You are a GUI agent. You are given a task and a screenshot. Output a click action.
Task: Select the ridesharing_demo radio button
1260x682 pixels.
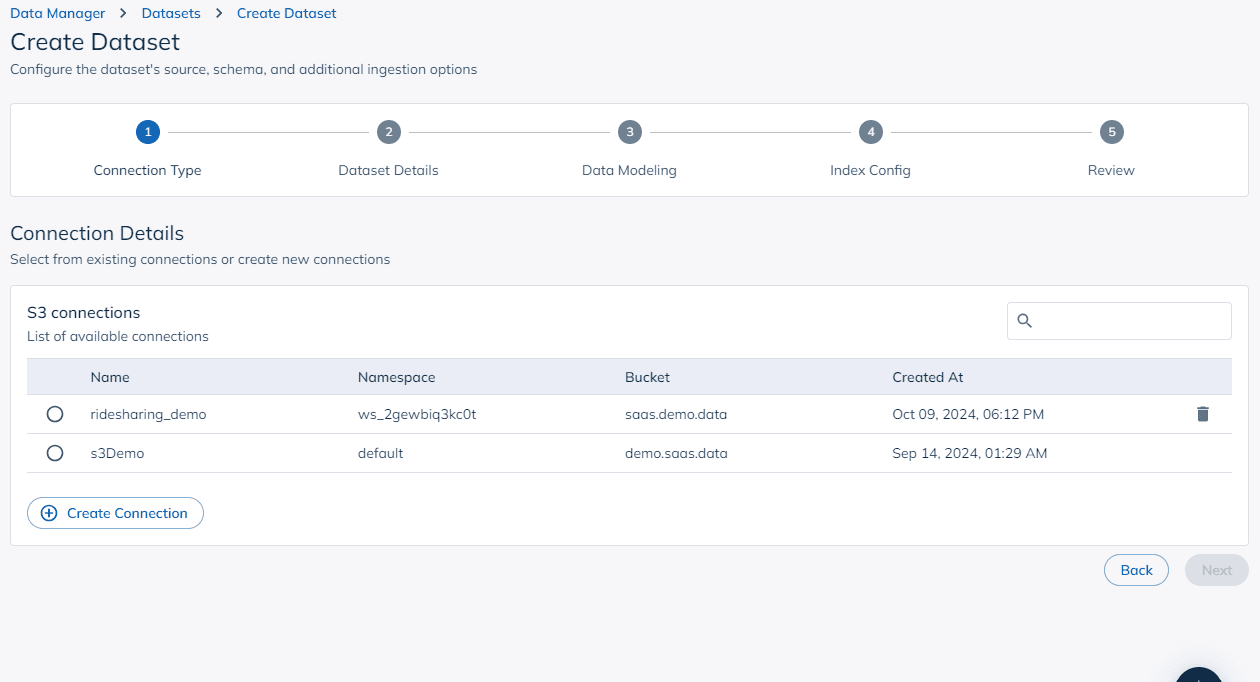click(55, 413)
